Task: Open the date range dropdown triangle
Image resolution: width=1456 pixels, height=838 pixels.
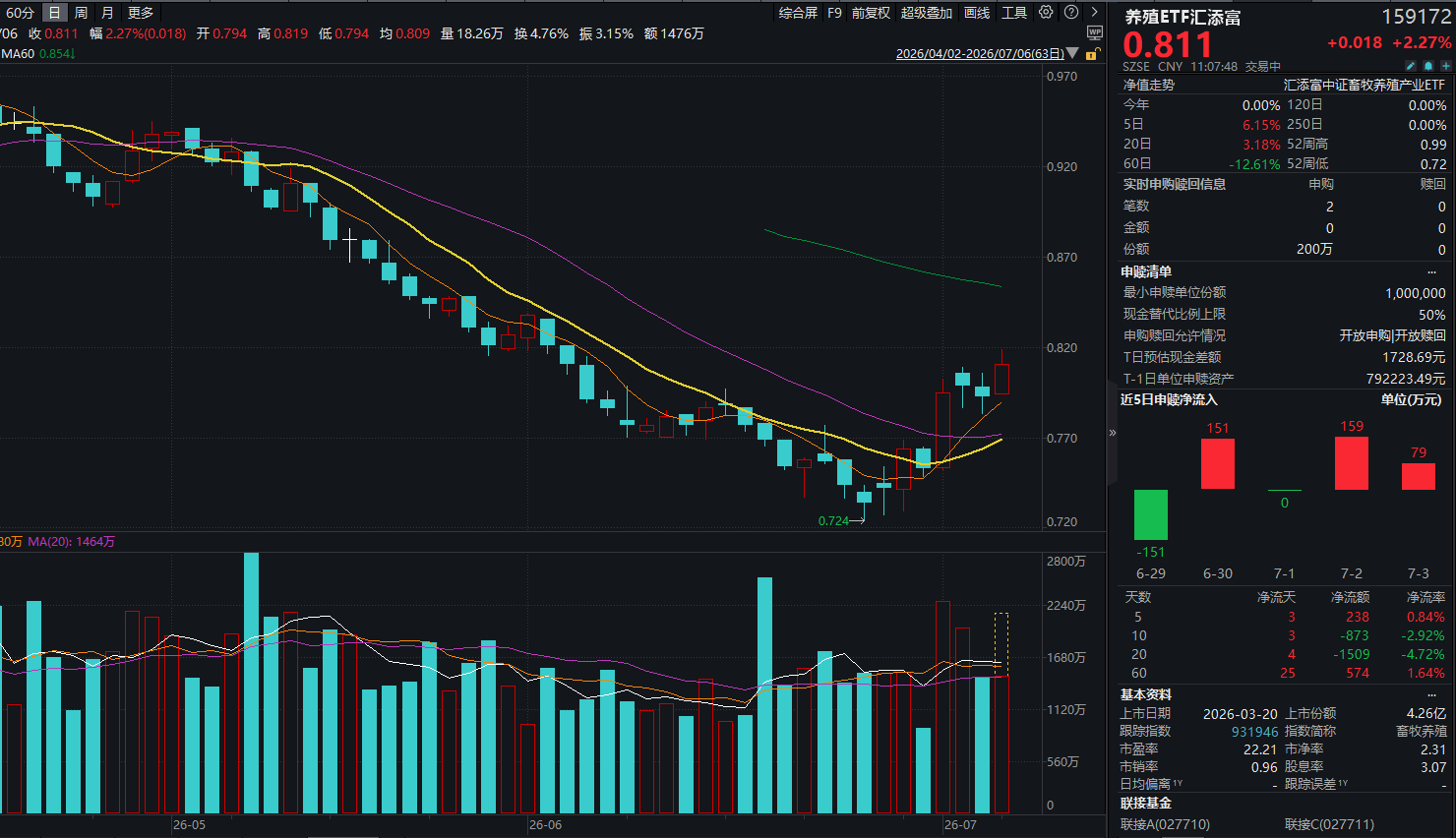Action: [x=1072, y=54]
